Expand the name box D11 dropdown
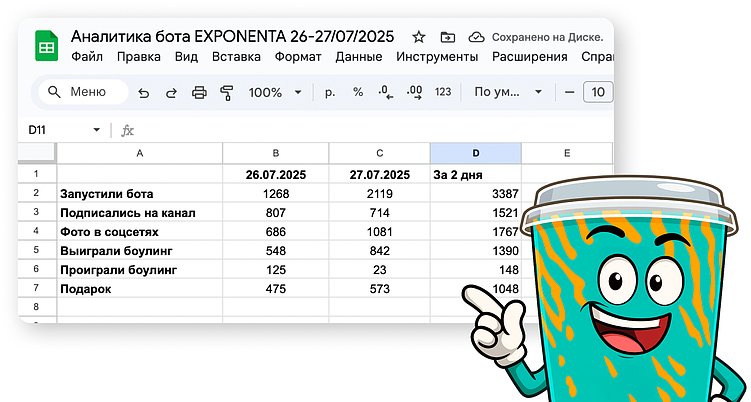This screenshot has height=402, width=751. pyautogui.click(x=96, y=130)
